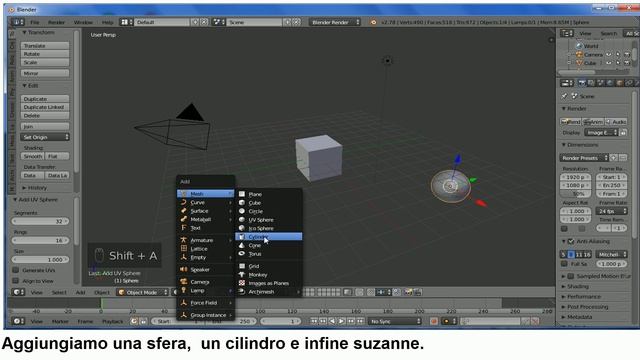The image size is (640, 360).
Task: Click the Plane mesh icon
Action: pos(242,194)
